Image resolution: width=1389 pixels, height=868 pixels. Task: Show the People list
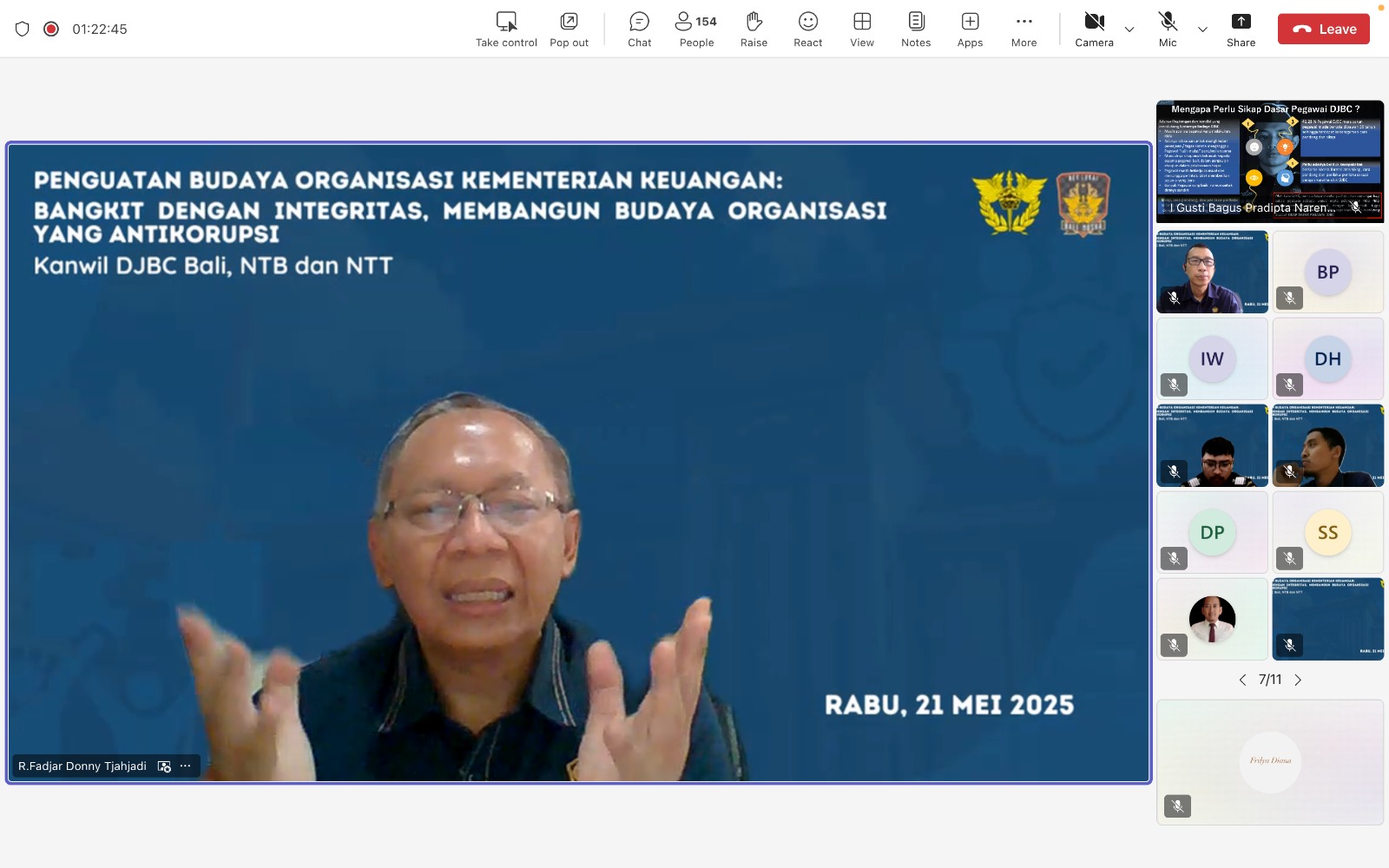click(x=694, y=27)
